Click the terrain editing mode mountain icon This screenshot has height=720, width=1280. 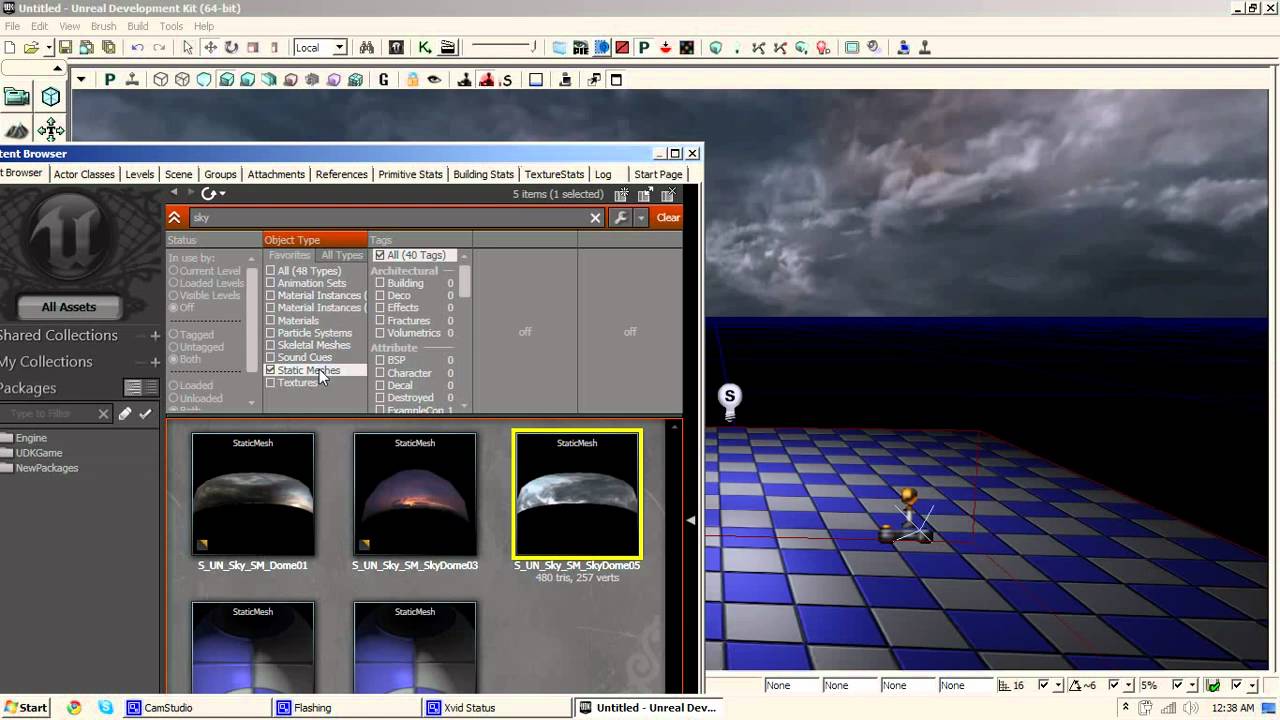click(x=17, y=130)
